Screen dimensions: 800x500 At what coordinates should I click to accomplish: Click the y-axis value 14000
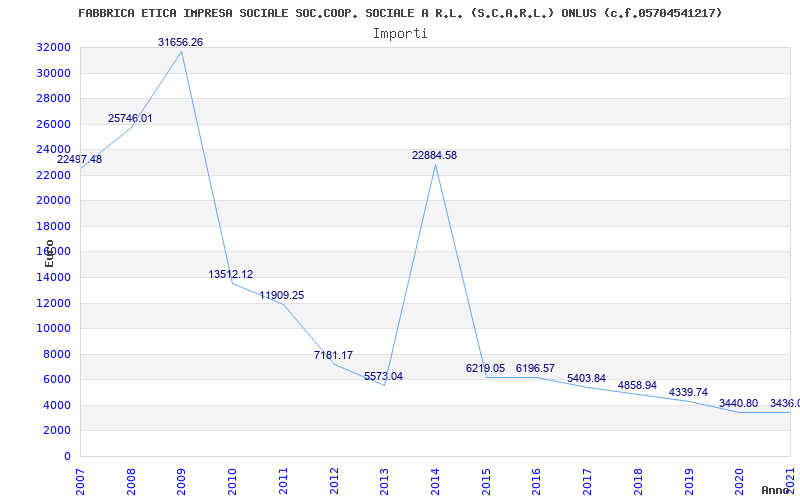(x=53, y=278)
